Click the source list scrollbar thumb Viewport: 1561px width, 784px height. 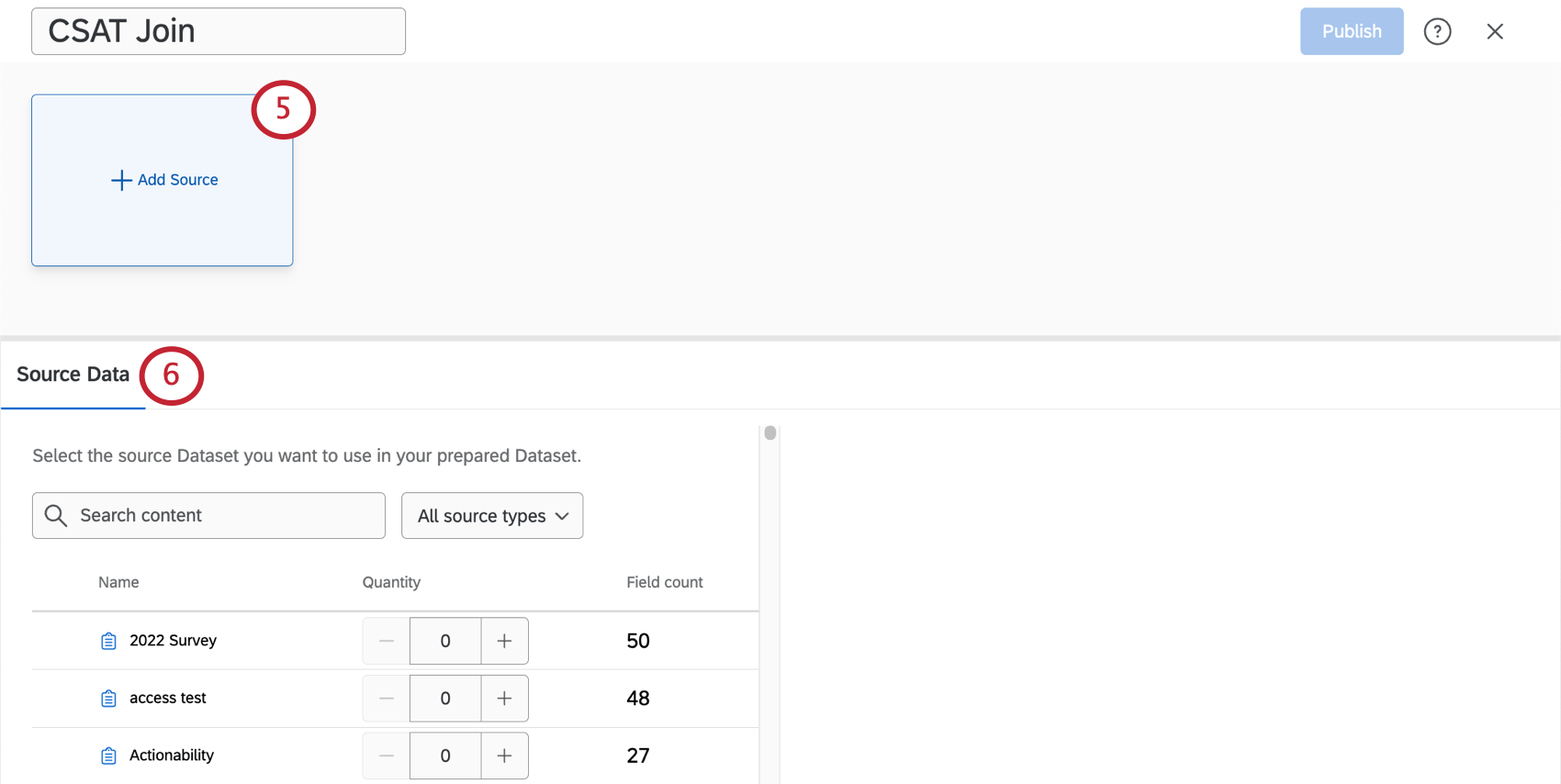click(770, 432)
